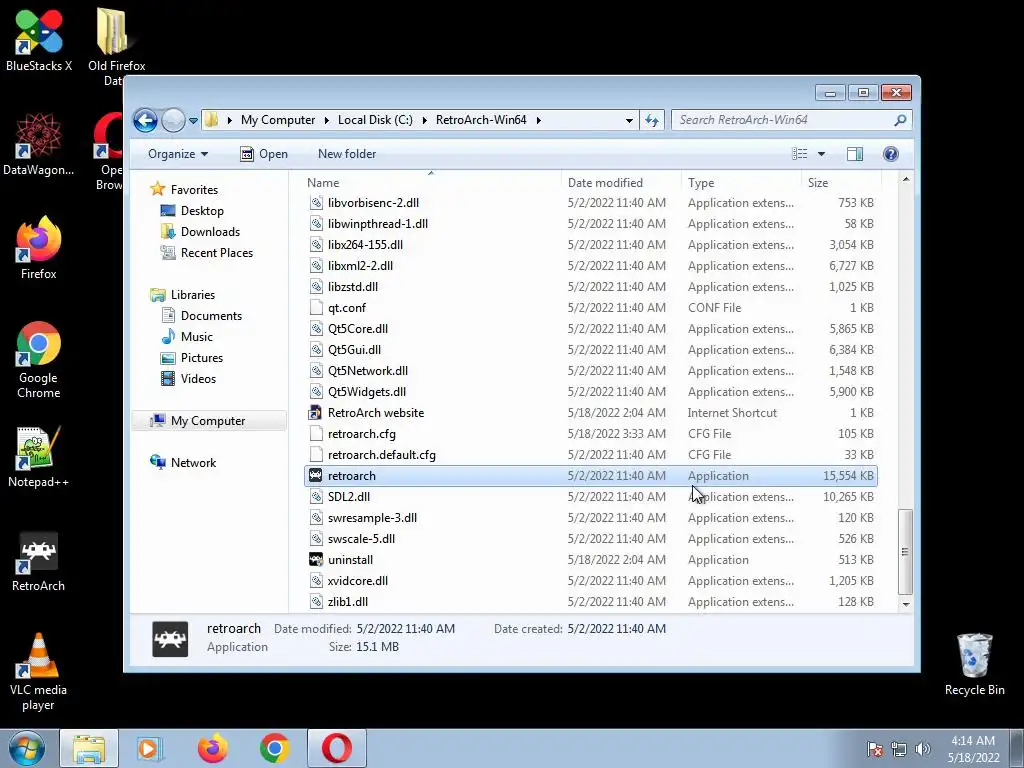Click the scrollbar up arrow

tap(905, 179)
